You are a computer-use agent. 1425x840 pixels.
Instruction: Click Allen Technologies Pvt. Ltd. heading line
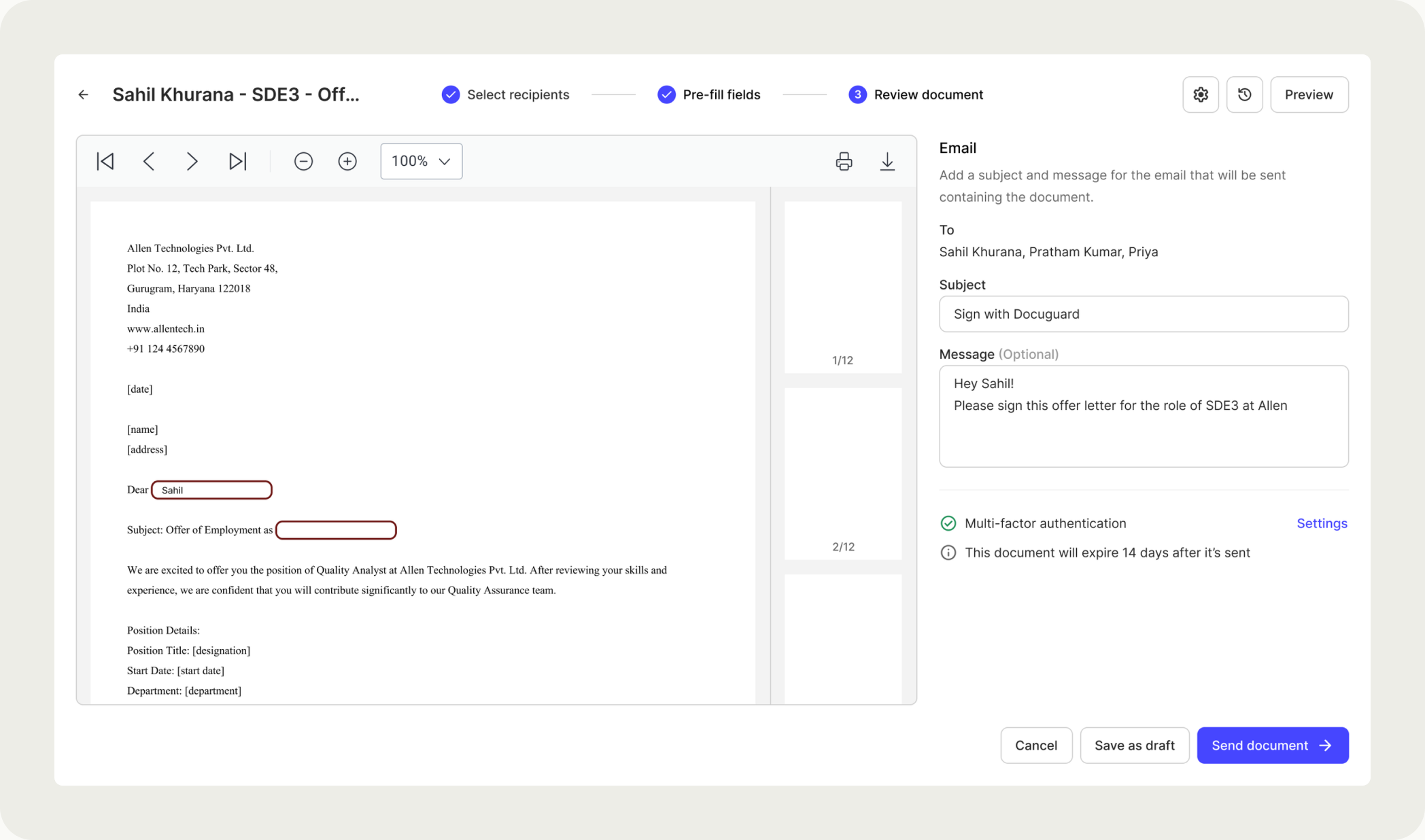click(190, 248)
